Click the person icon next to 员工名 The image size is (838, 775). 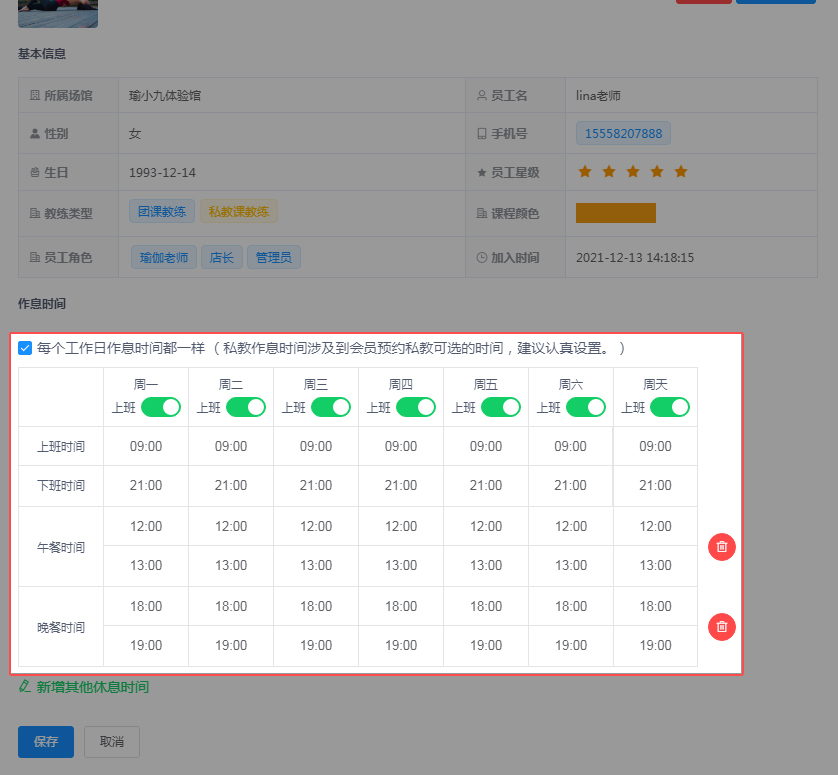(x=481, y=93)
